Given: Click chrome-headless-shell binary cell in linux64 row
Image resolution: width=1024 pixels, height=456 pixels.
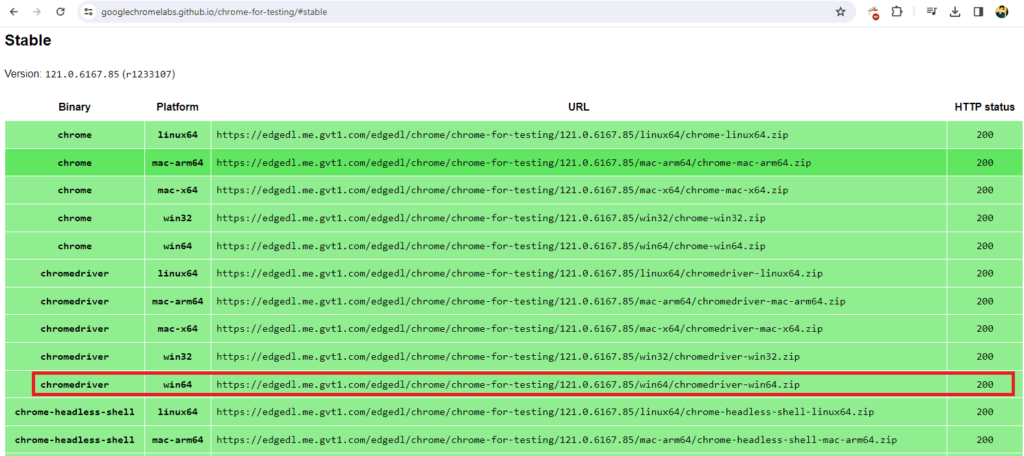Looking at the screenshot, I should click(74, 412).
